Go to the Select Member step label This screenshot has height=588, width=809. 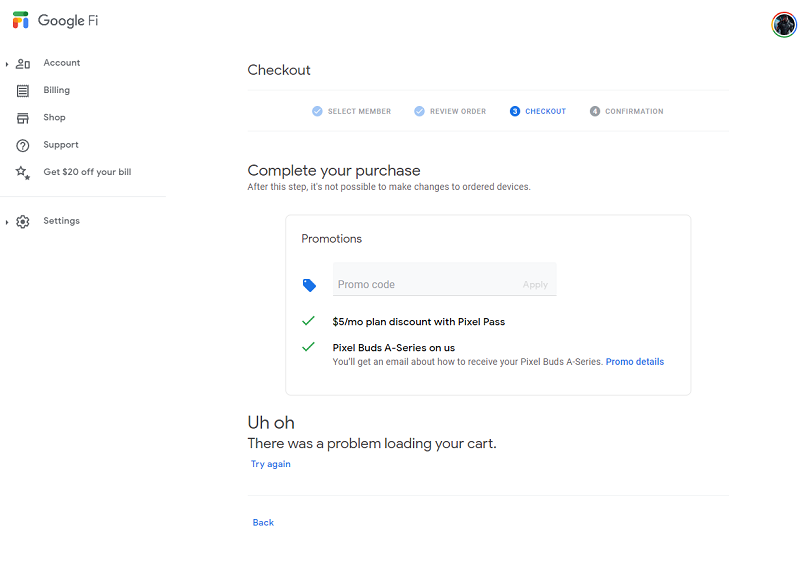tap(359, 111)
